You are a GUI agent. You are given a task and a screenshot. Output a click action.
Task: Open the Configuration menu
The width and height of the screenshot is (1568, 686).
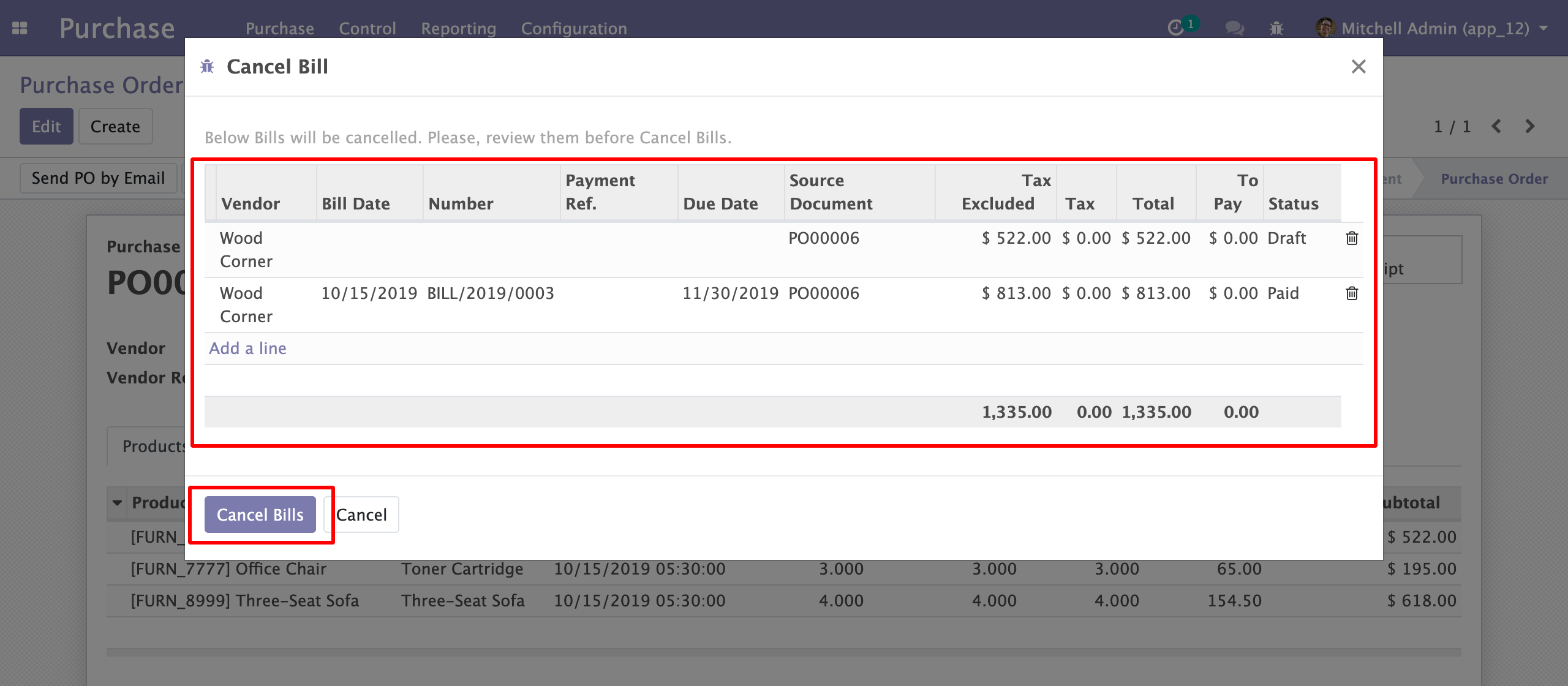coord(574,28)
